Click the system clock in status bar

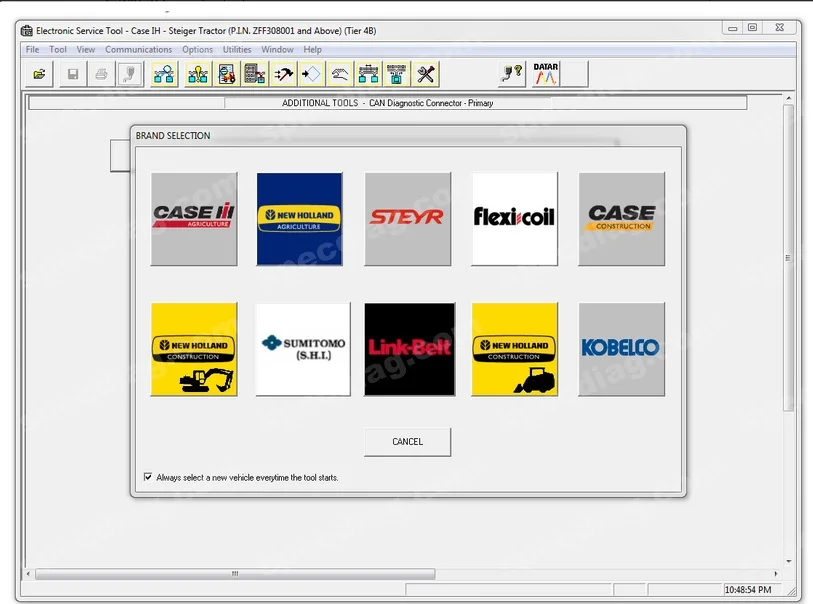pos(747,590)
